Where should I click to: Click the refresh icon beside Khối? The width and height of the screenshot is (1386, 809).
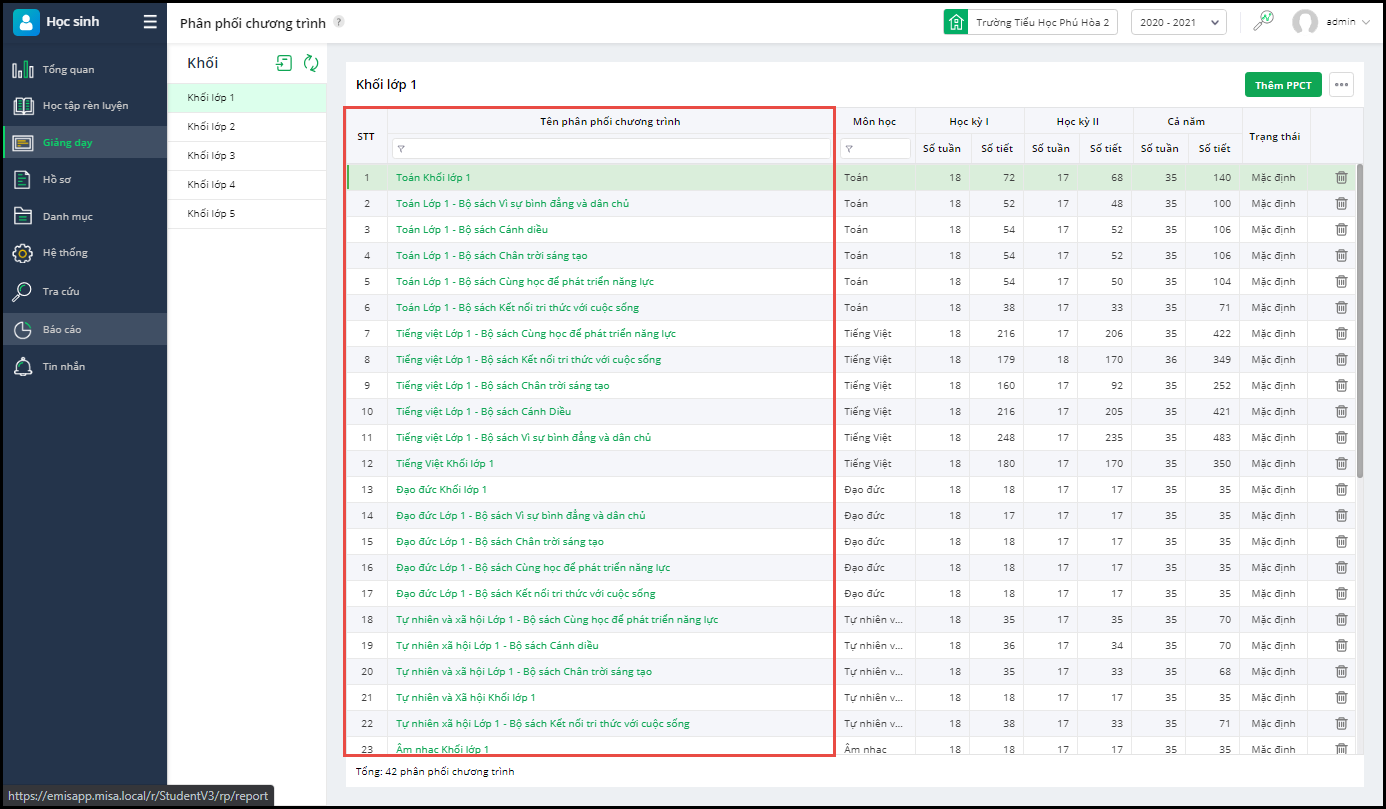click(311, 63)
